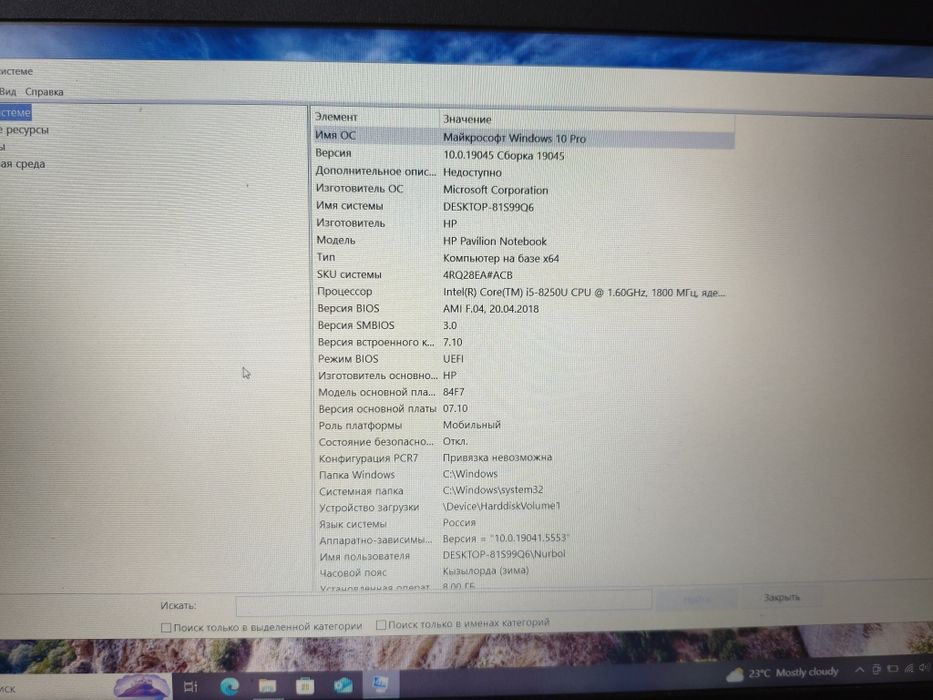Viewport: 933px width, 700px height.
Task: Click the search highlight image in the taskbar
Action: (141, 686)
